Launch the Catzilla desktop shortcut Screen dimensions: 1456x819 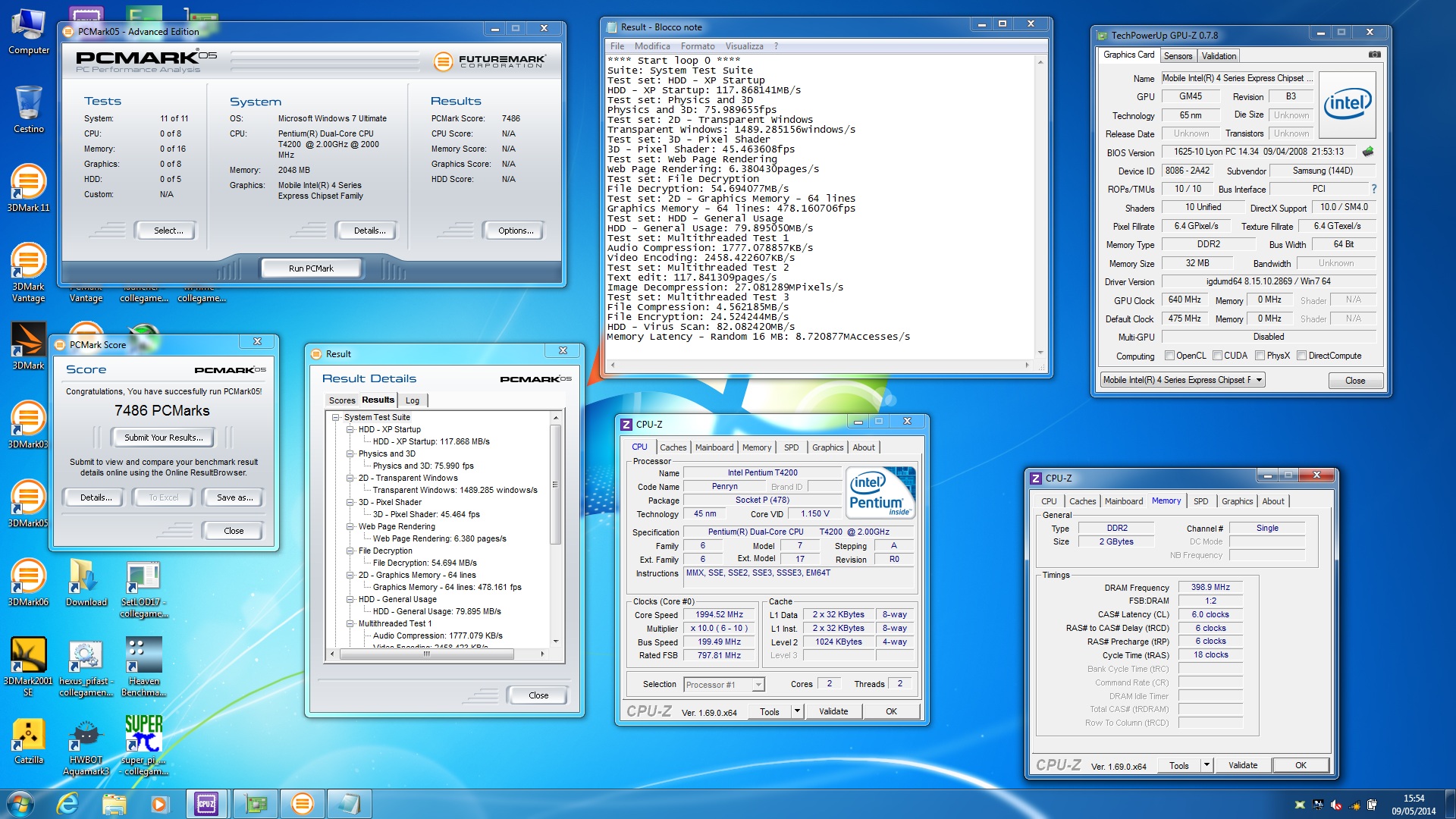29,739
